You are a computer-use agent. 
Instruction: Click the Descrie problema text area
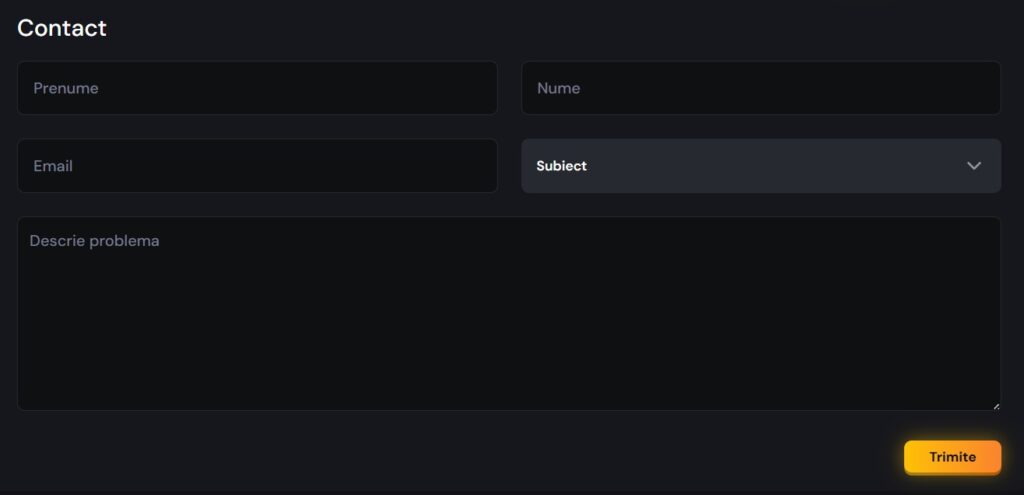point(509,313)
